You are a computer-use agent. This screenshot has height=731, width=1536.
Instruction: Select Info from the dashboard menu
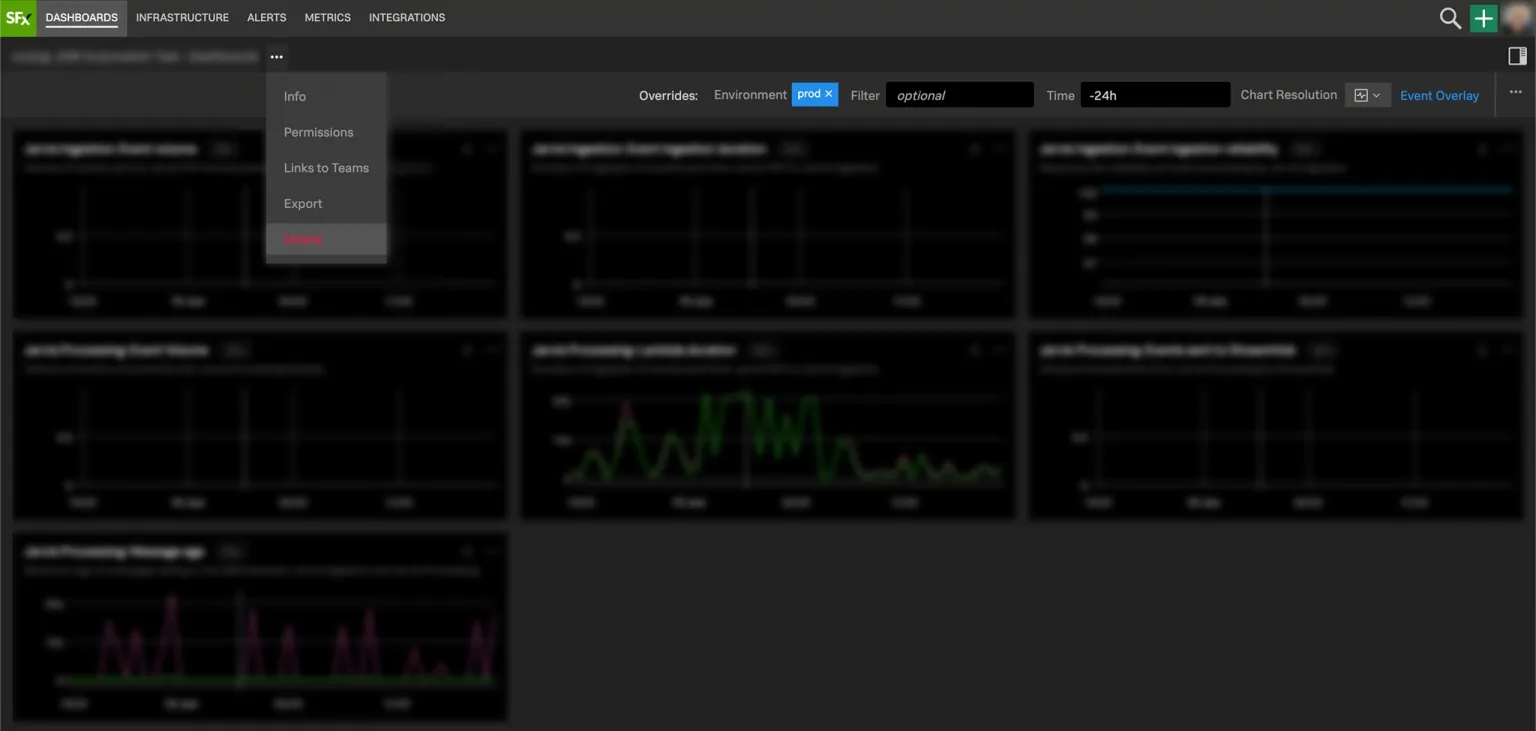tap(295, 96)
